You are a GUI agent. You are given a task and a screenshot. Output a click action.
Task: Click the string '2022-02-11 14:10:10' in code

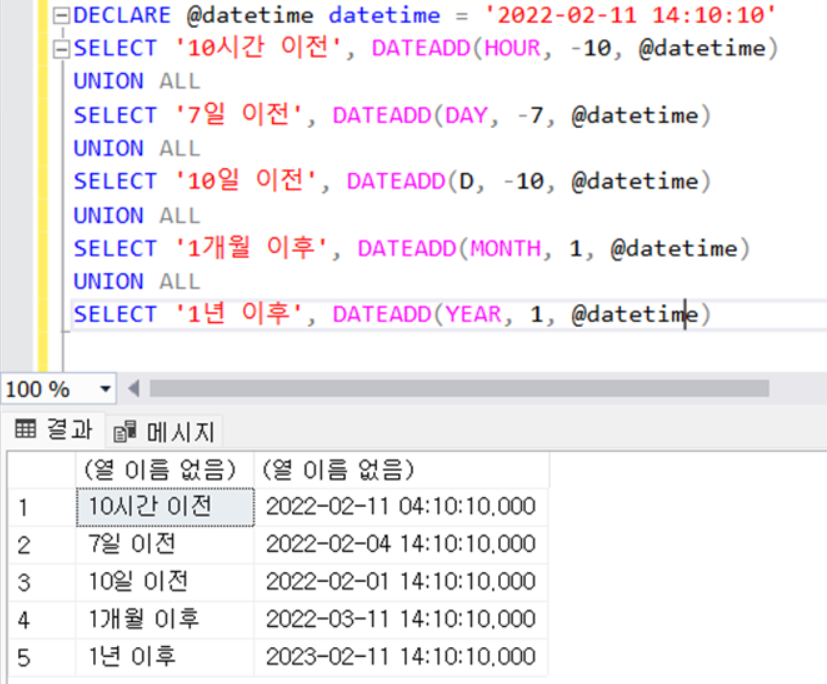[630, 15]
